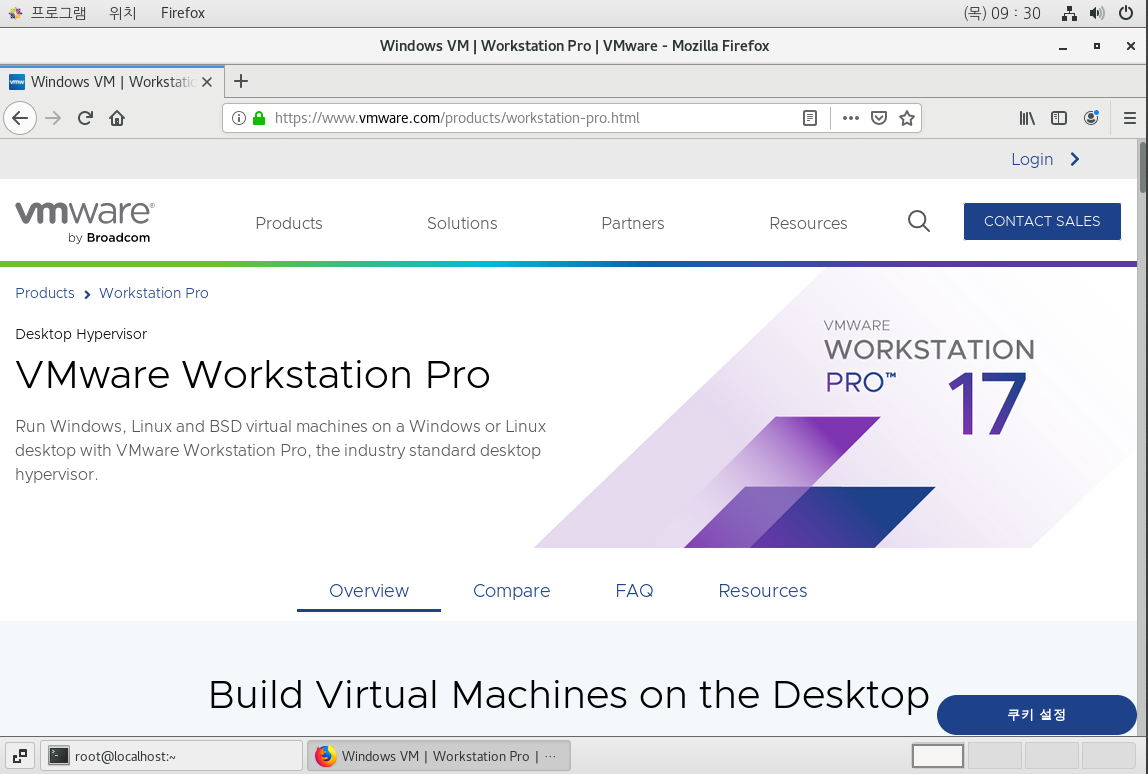Expand the Products navigation menu
This screenshot has height=774, width=1148.
pos(288,223)
